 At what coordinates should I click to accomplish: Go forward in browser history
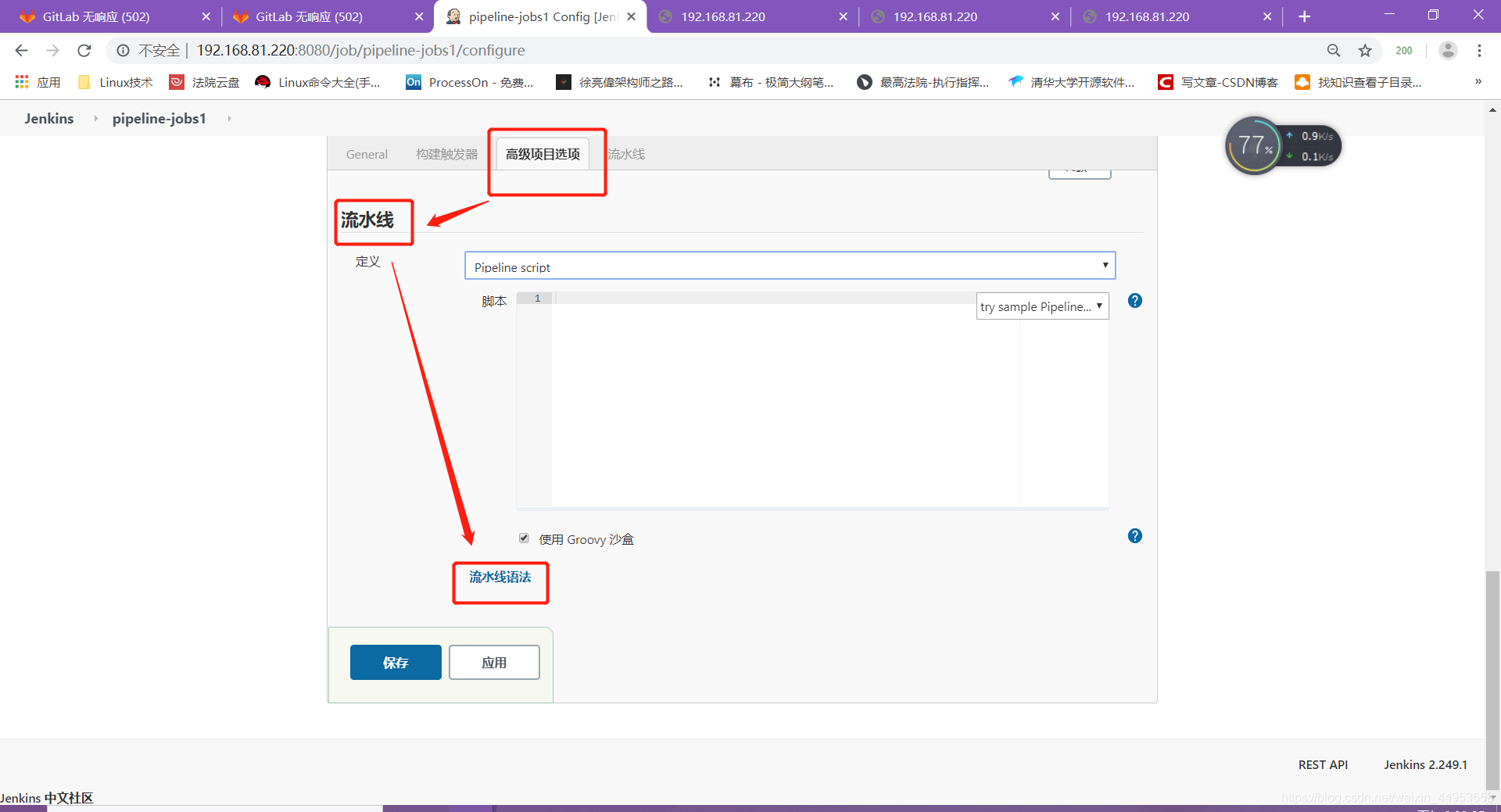pyautogui.click(x=52, y=51)
